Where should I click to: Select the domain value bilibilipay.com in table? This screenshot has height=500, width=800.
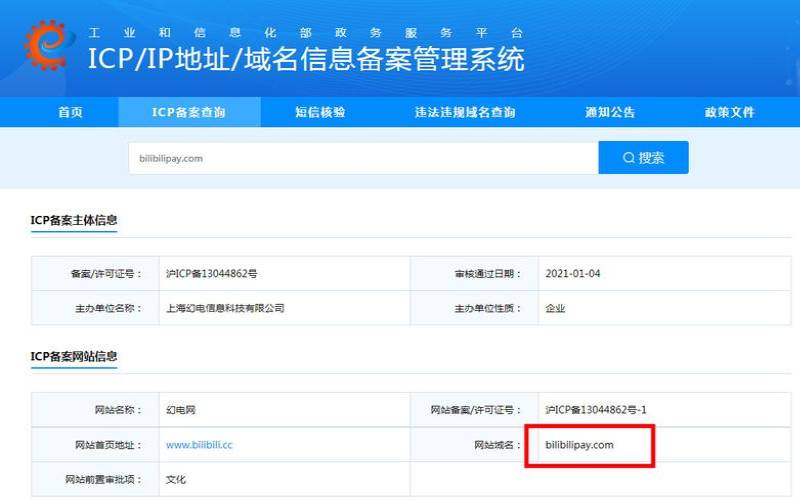(580, 445)
